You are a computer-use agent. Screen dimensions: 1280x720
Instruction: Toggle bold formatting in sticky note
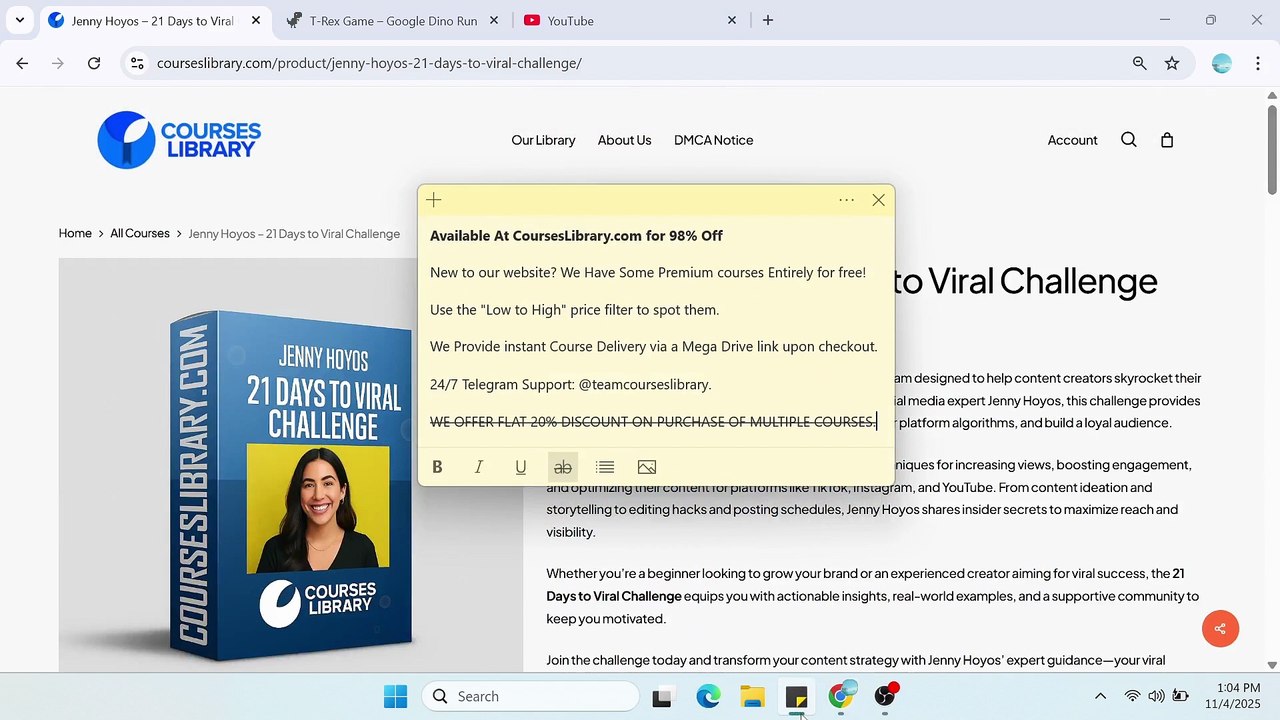[x=437, y=467]
